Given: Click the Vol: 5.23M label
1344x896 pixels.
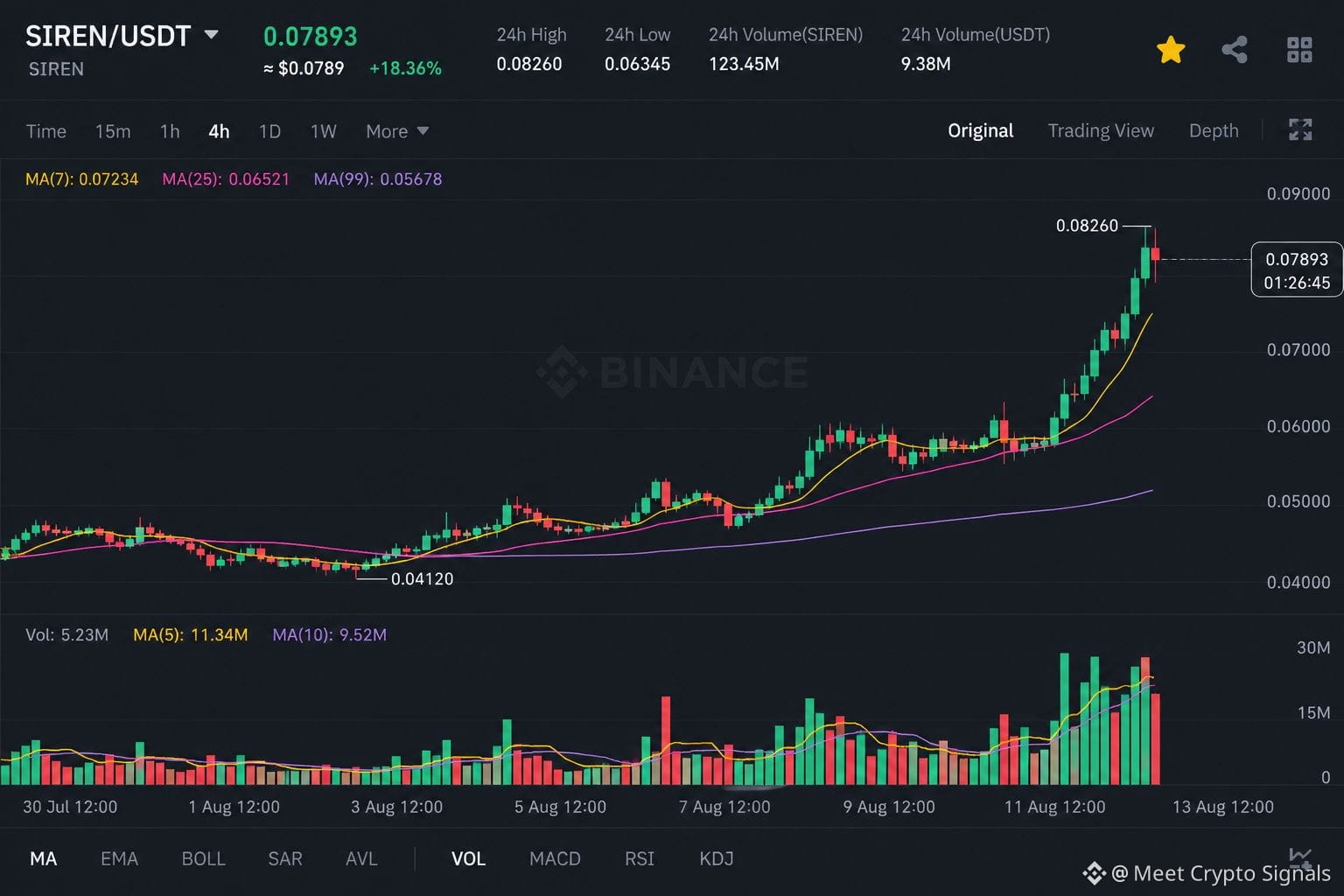Looking at the screenshot, I should click(x=66, y=634).
